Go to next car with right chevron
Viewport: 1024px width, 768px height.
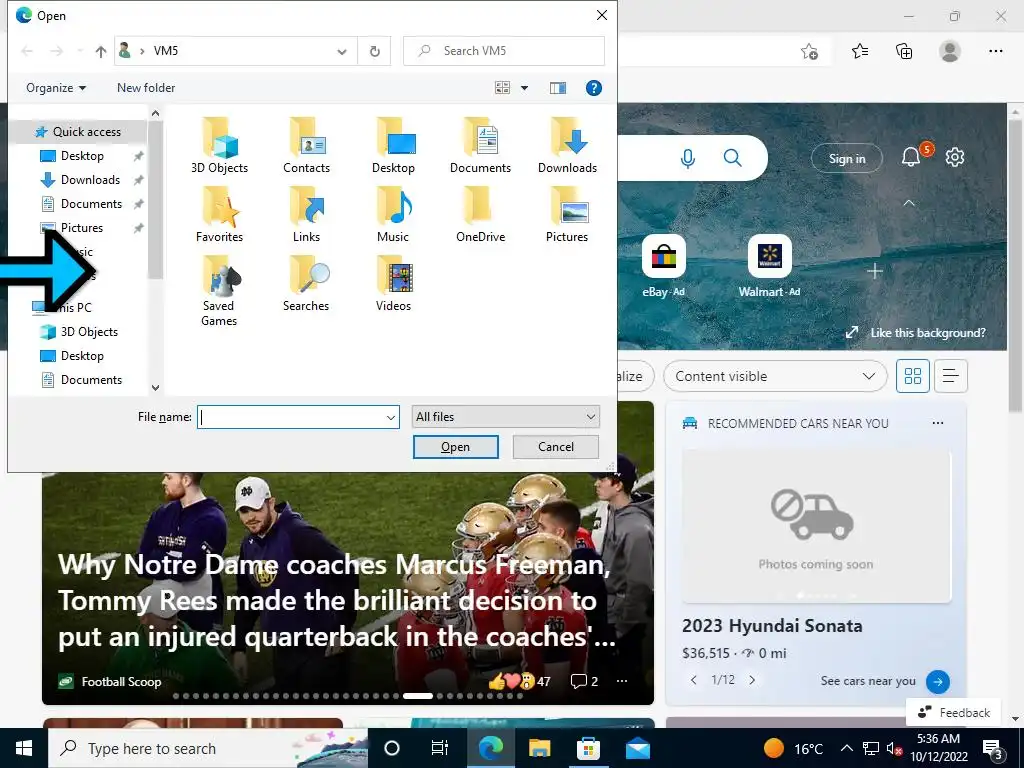752,680
